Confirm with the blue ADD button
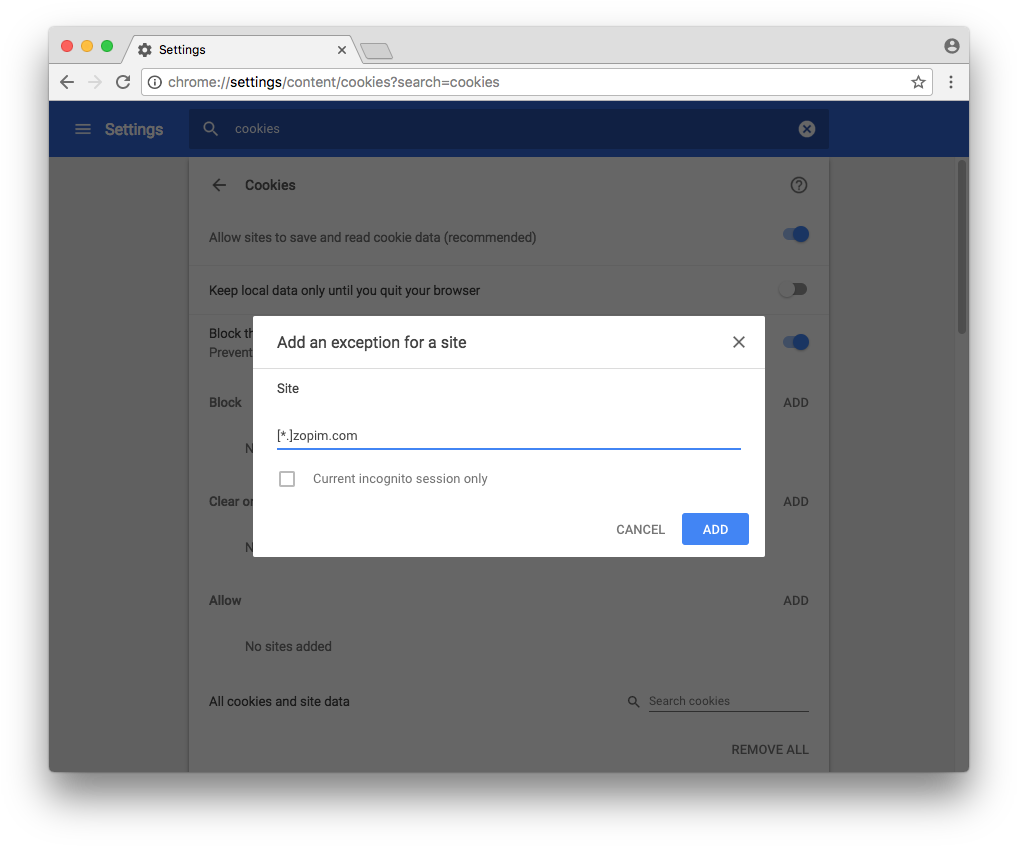Image resolution: width=1017 pixels, height=846 pixels. click(x=714, y=529)
